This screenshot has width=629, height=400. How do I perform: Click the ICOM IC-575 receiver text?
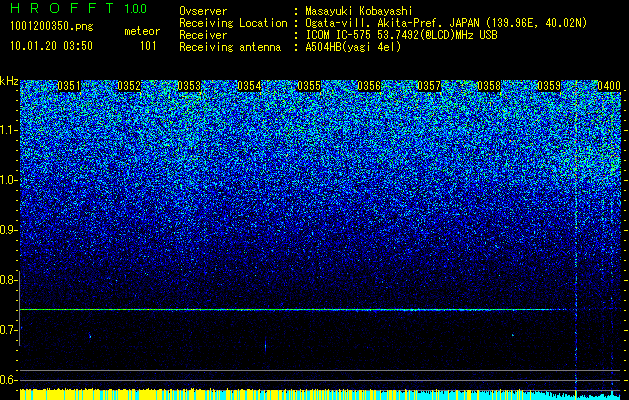pos(401,35)
